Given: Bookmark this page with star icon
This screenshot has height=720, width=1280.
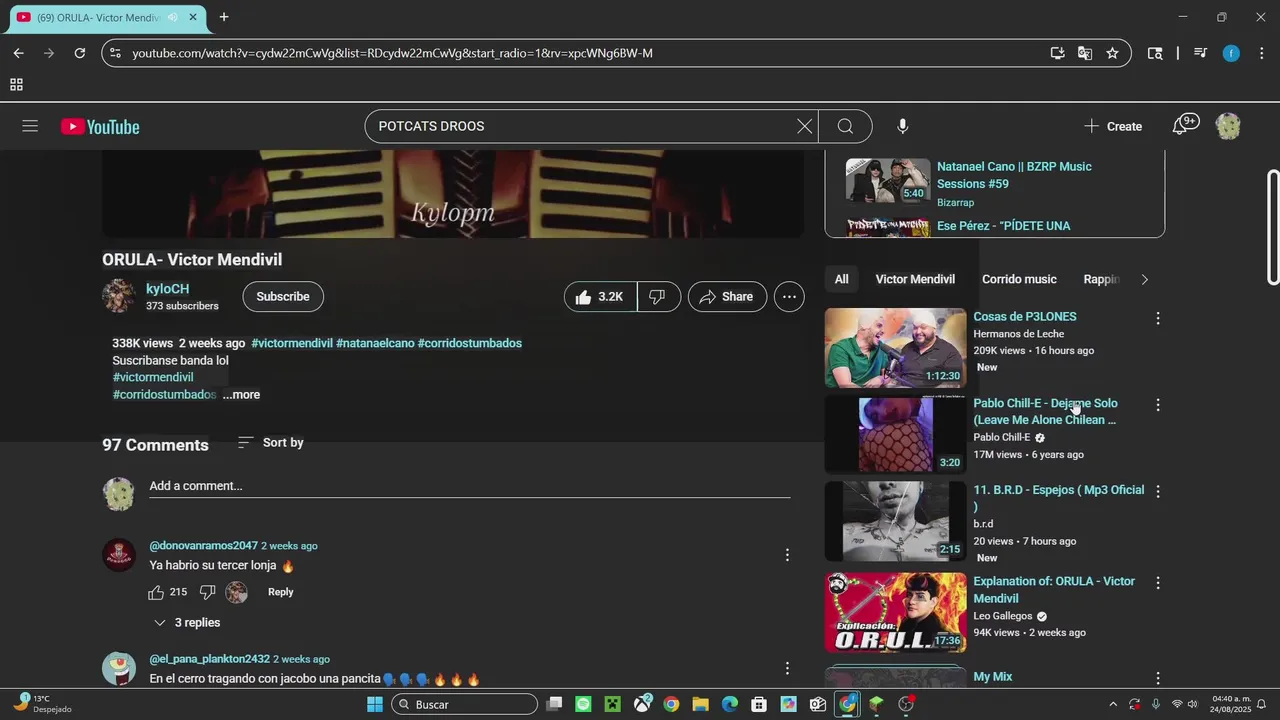Looking at the screenshot, I should click(x=1112, y=53).
